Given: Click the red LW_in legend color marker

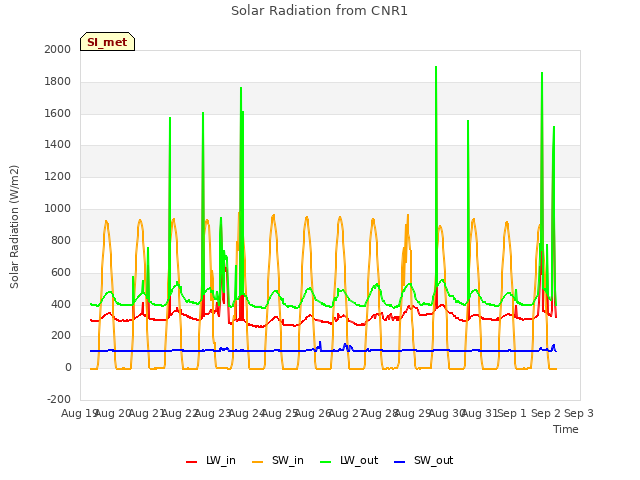Looking at the screenshot, I should tap(191, 462).
